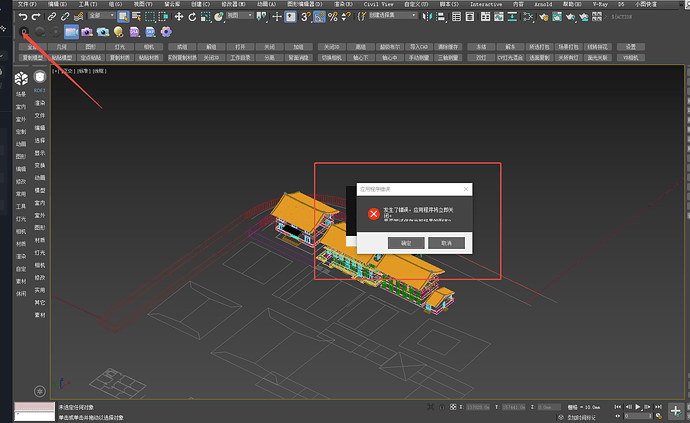Open the 修改器(M) menu
Image resolution: width=690 pixels, height=423 pixels.
click(233, 4)
